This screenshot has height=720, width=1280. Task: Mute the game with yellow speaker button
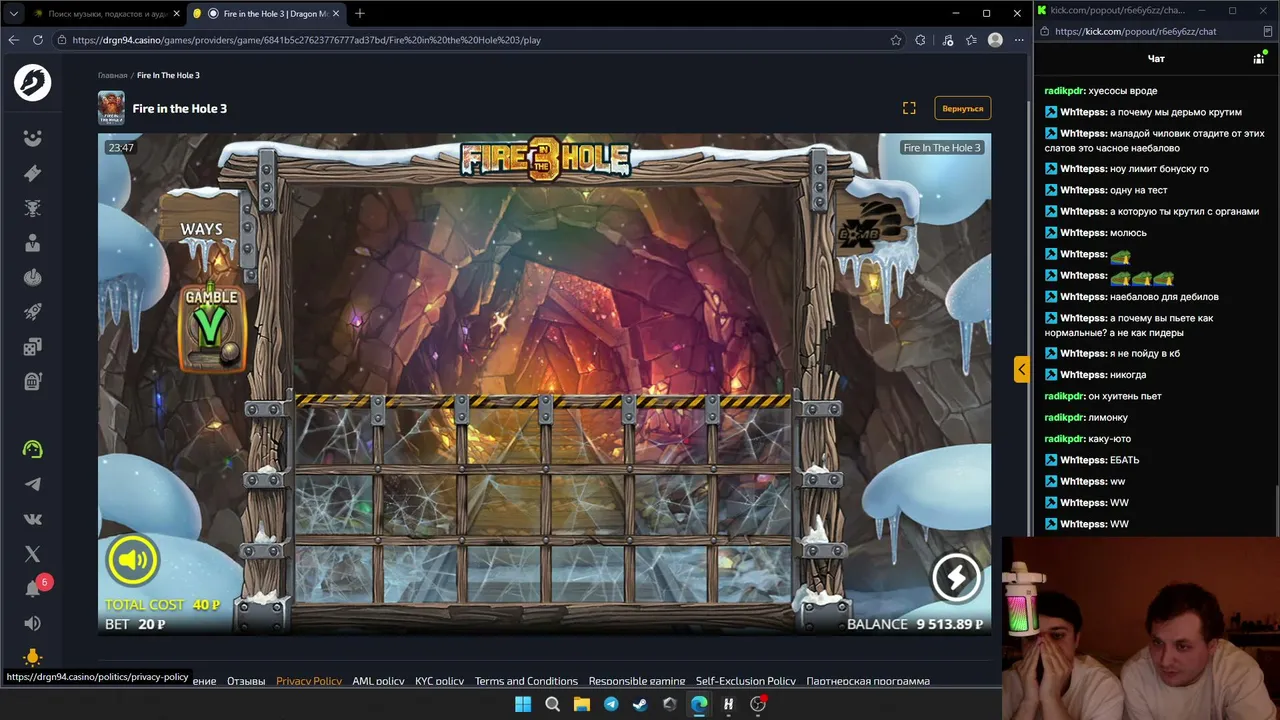(x=132, y=560)
